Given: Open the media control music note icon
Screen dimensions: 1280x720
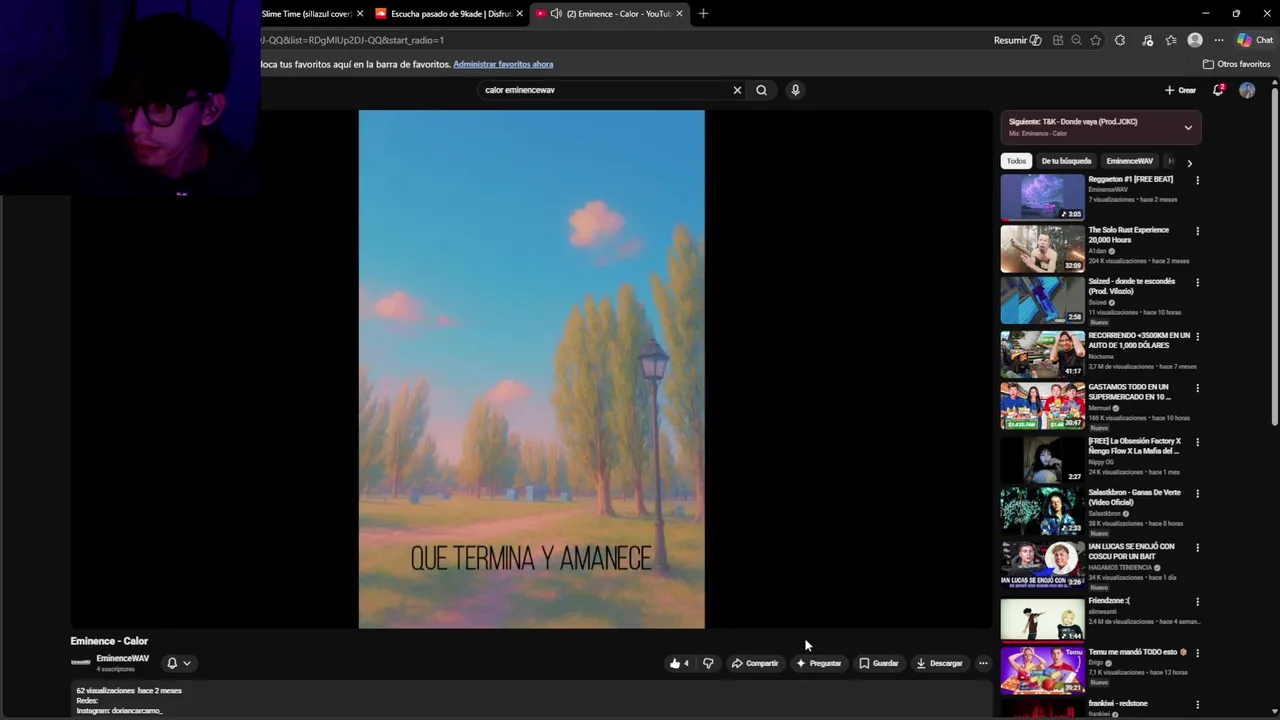Looking at the screenshot, I should tap(1147, 40).
